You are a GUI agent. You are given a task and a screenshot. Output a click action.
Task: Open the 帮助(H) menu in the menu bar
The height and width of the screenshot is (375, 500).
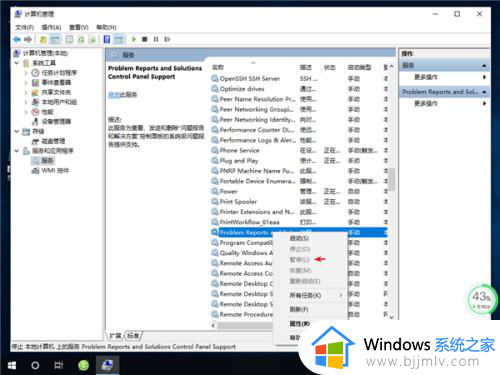106,27
